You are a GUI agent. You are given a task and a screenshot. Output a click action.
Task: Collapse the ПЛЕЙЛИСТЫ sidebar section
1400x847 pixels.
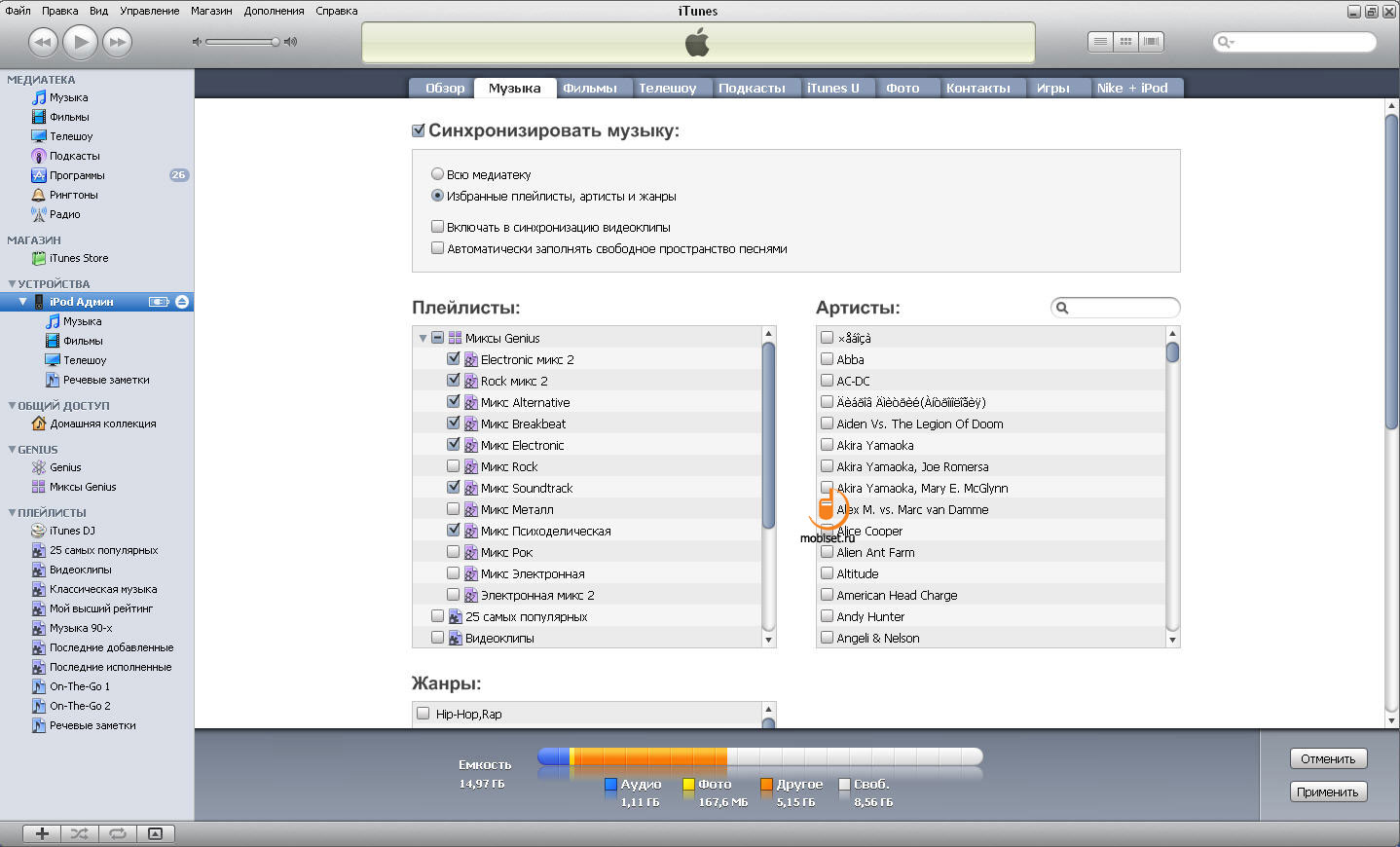(12, 512)
